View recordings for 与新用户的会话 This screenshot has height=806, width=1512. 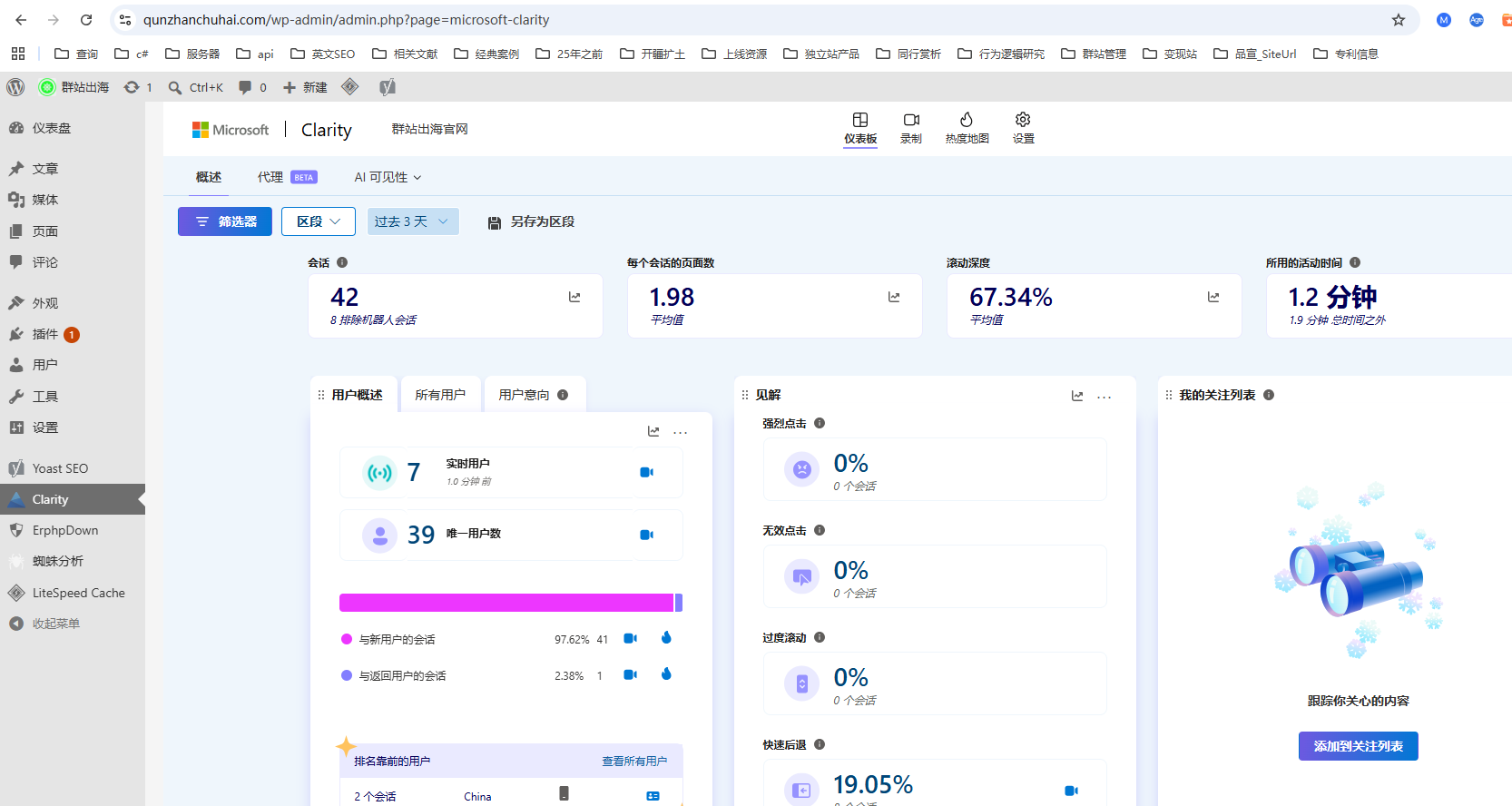coord(631,639)
